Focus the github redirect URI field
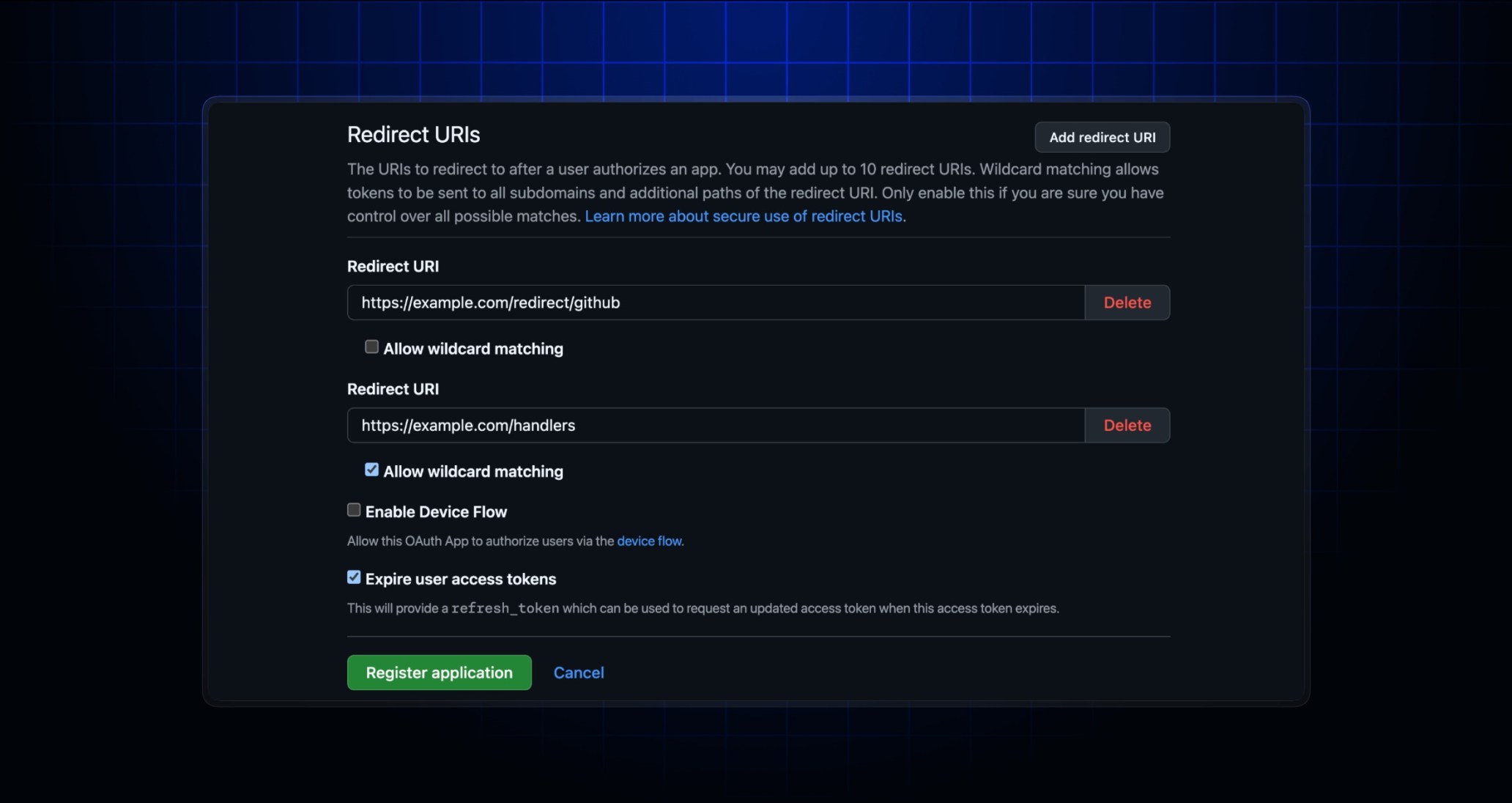Screen dimensions: 1512x803 [x=716, y=303]
